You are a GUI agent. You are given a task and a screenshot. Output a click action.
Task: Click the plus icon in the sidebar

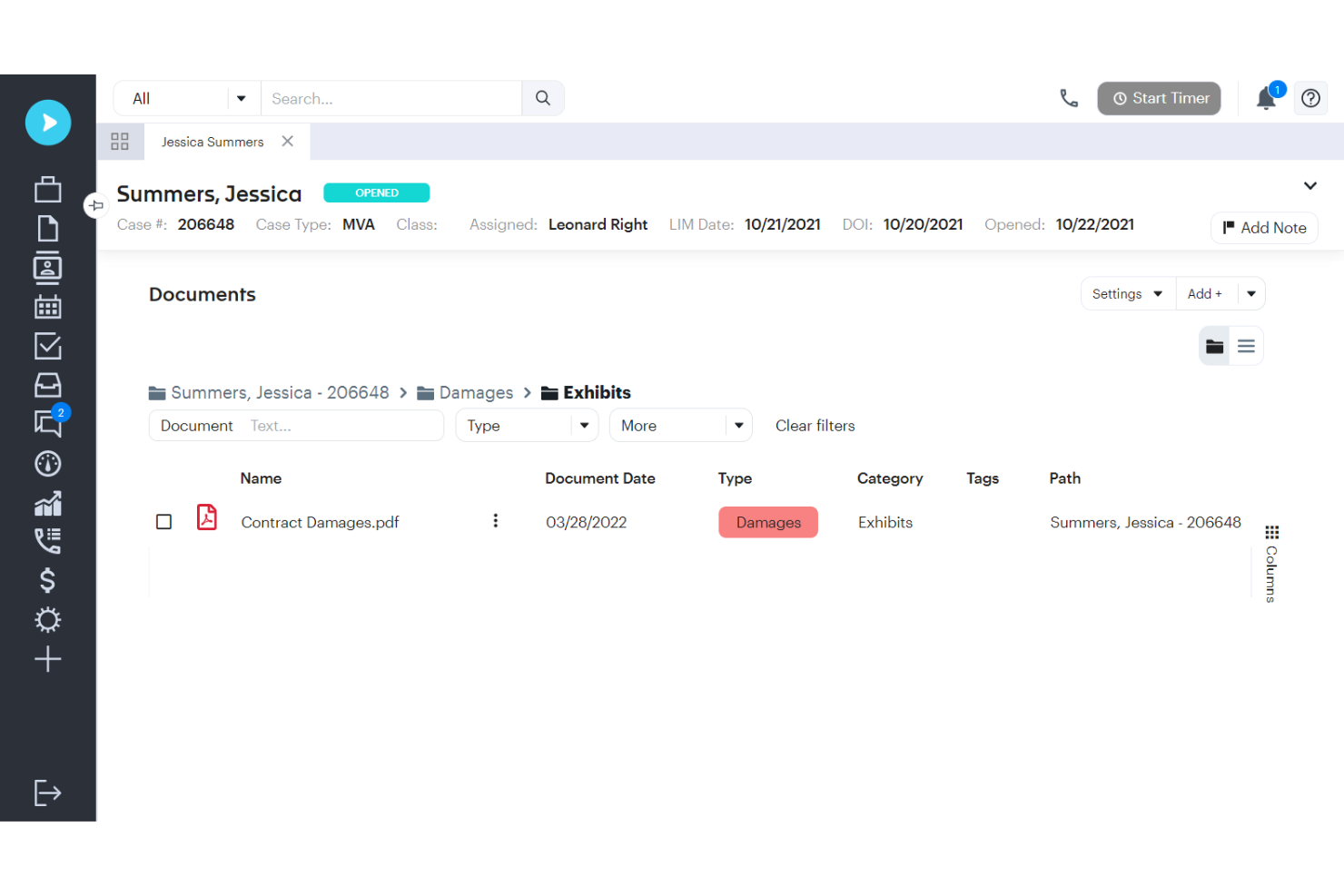(48, 659)
